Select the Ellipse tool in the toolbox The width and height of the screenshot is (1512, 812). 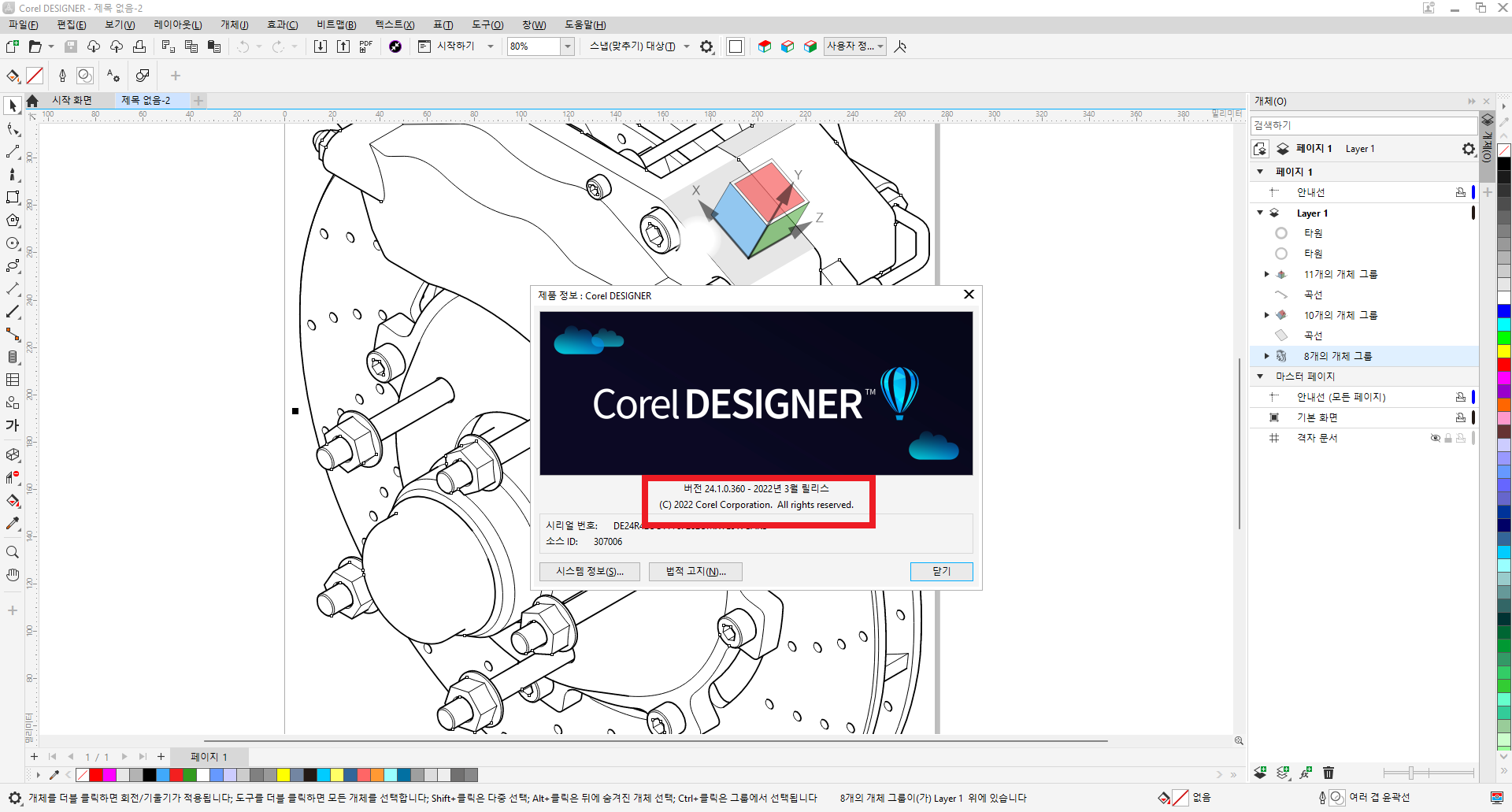[13, 243]
